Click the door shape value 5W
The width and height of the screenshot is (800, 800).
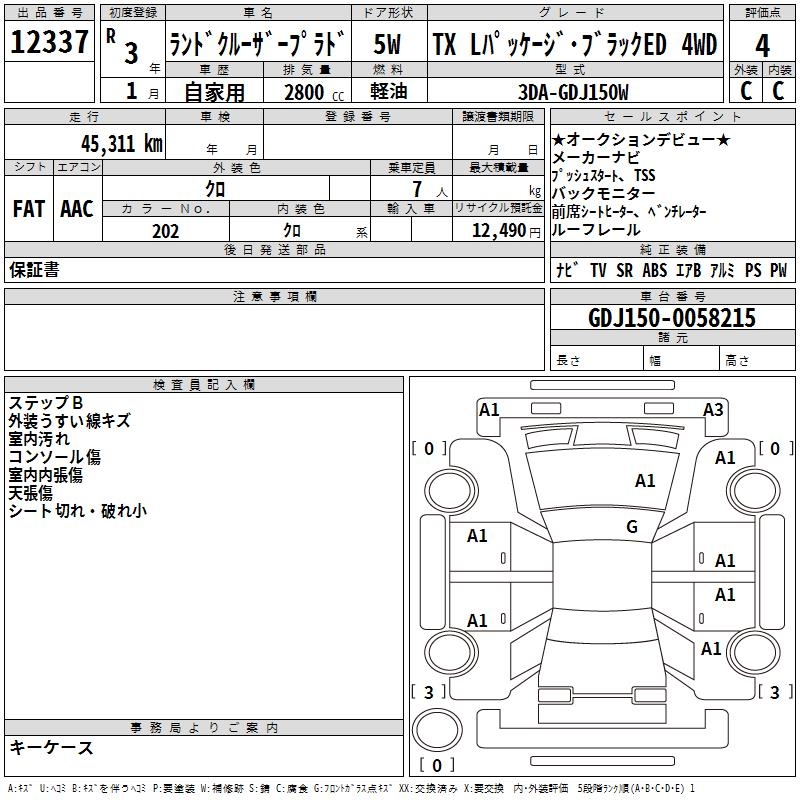[387, 44]
